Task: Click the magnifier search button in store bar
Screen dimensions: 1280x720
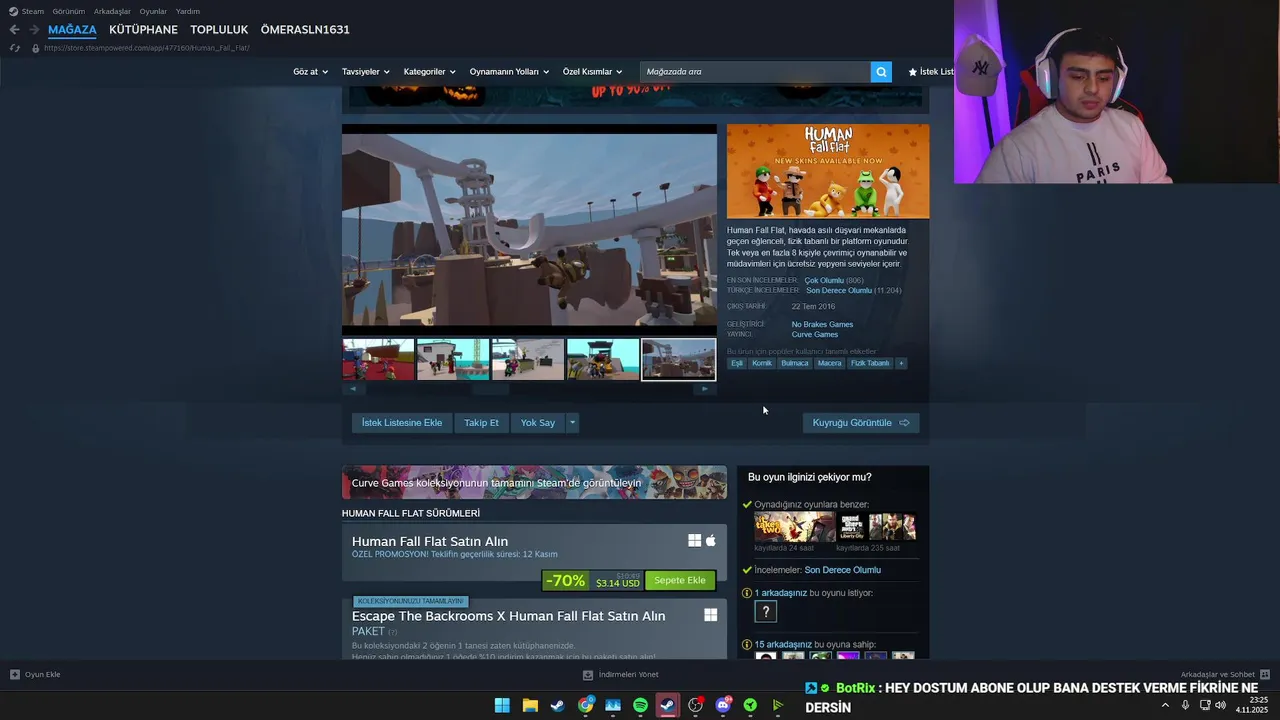Action: [x=881, y=72]
